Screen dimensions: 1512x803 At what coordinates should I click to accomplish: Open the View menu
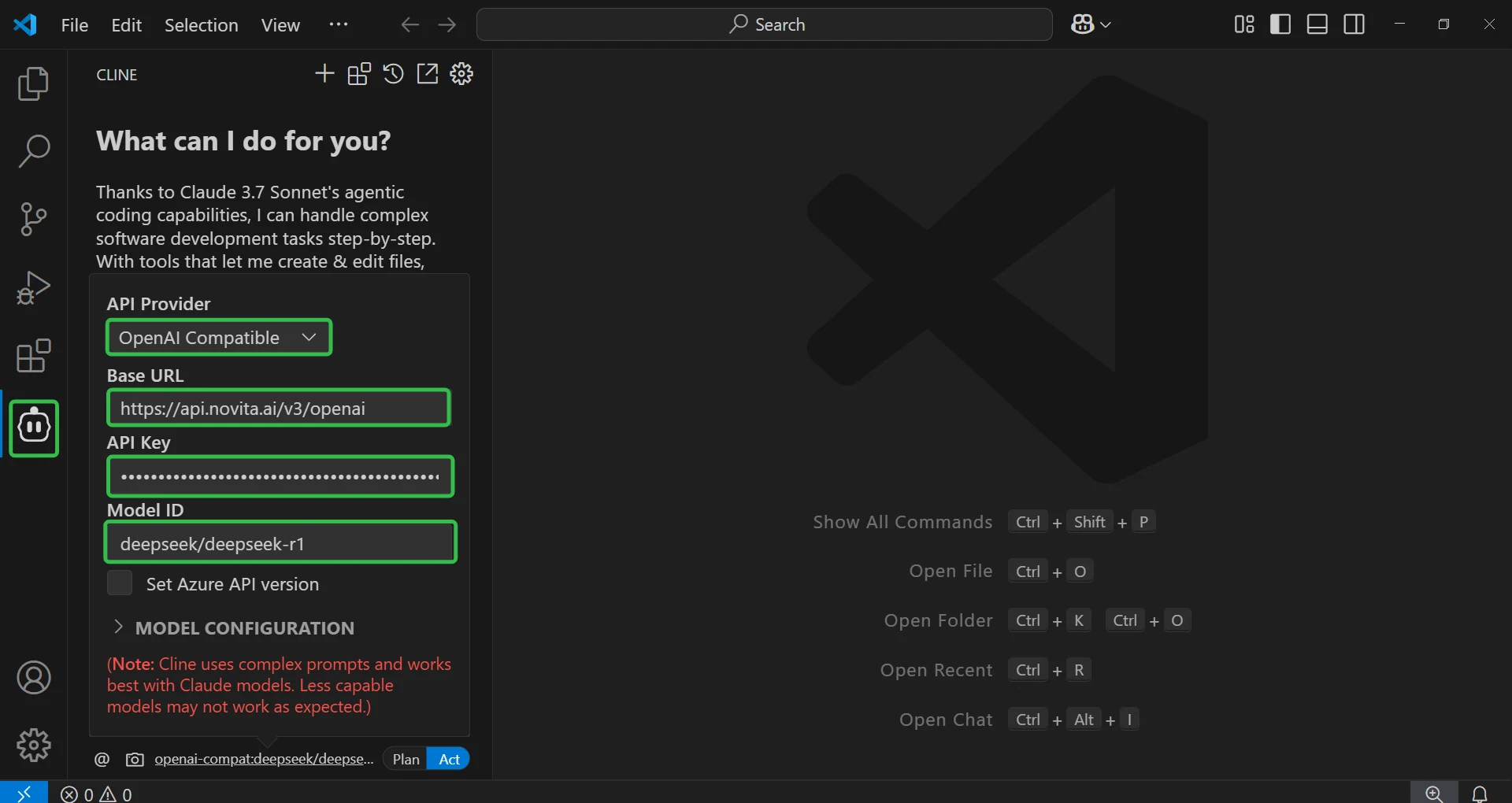280,25
